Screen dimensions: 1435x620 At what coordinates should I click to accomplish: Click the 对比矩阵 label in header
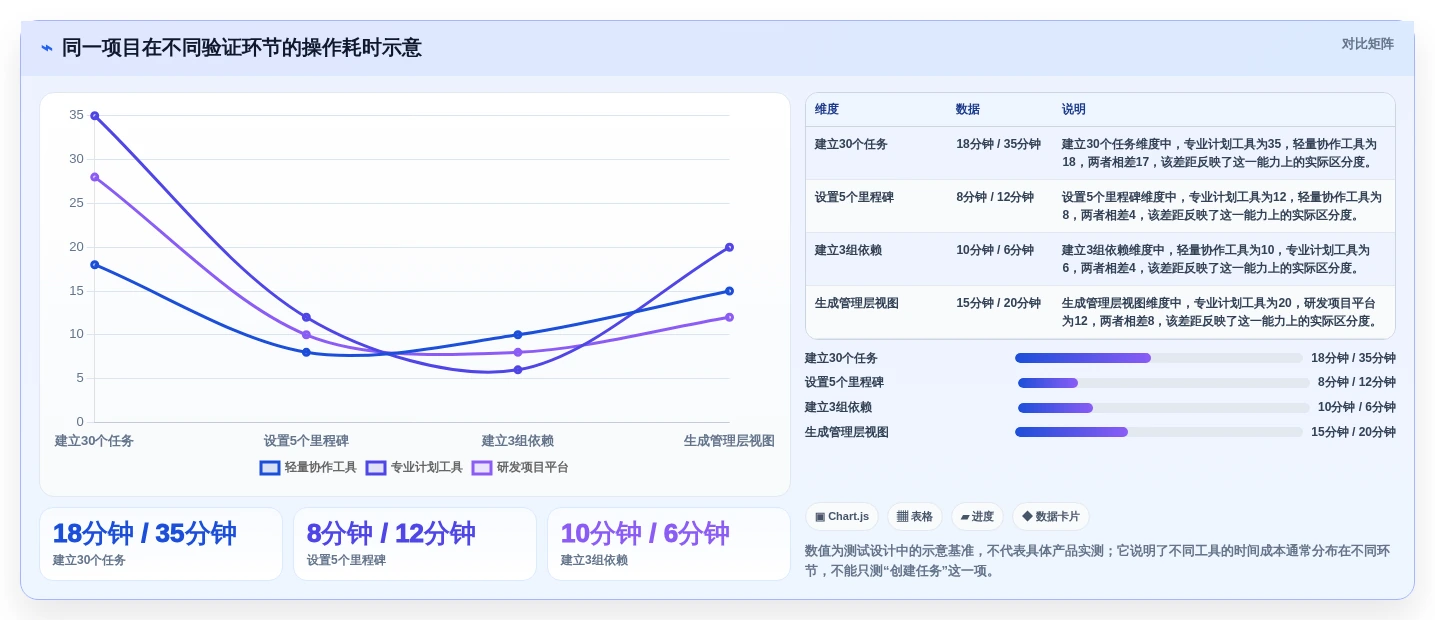[1367, 44]
